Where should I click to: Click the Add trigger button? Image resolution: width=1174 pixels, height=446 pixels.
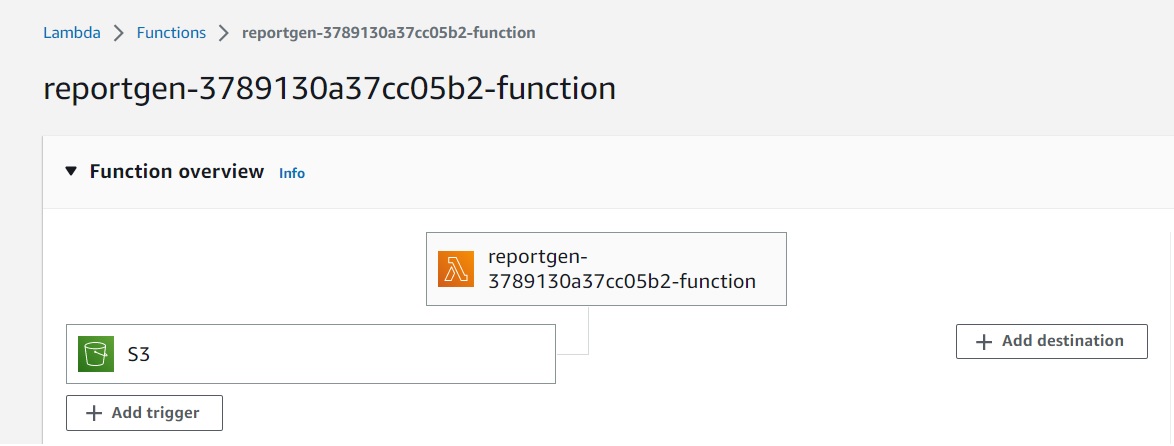coord(144,413)
